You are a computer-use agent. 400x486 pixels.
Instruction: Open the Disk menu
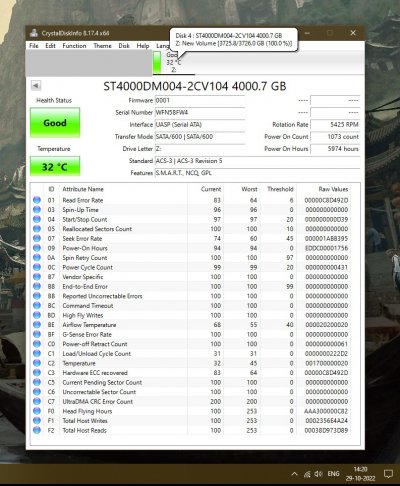click(124, 46)
